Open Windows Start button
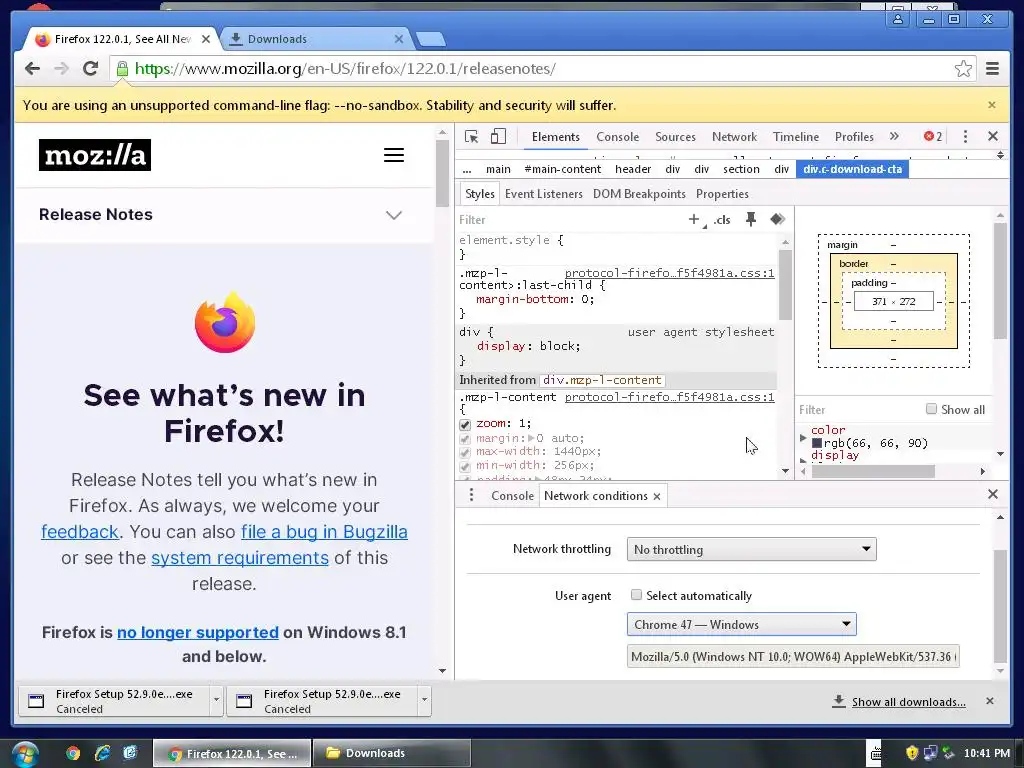 [x=24, y=754]
